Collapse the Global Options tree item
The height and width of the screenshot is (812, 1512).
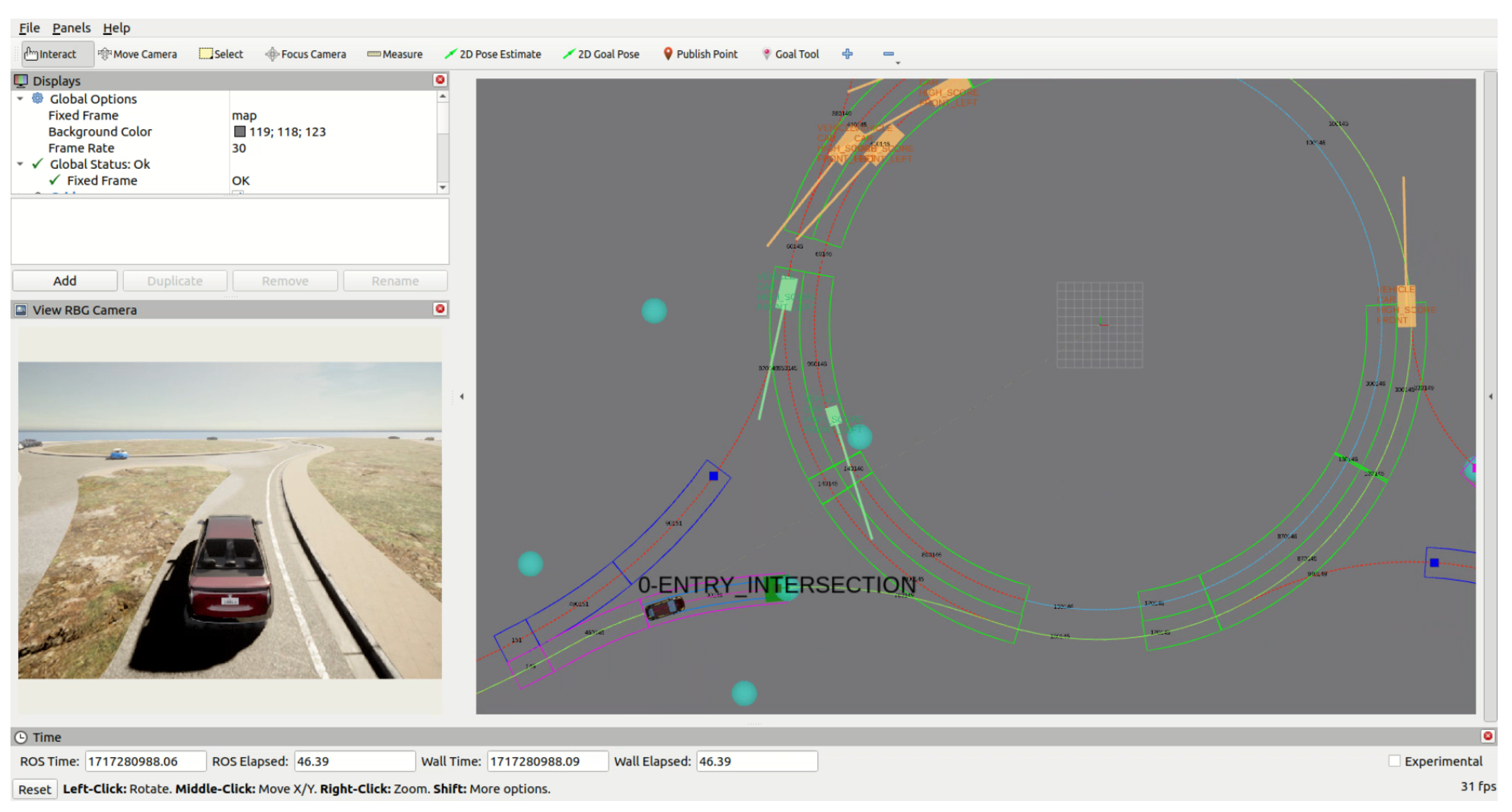(x=21, y=98)
